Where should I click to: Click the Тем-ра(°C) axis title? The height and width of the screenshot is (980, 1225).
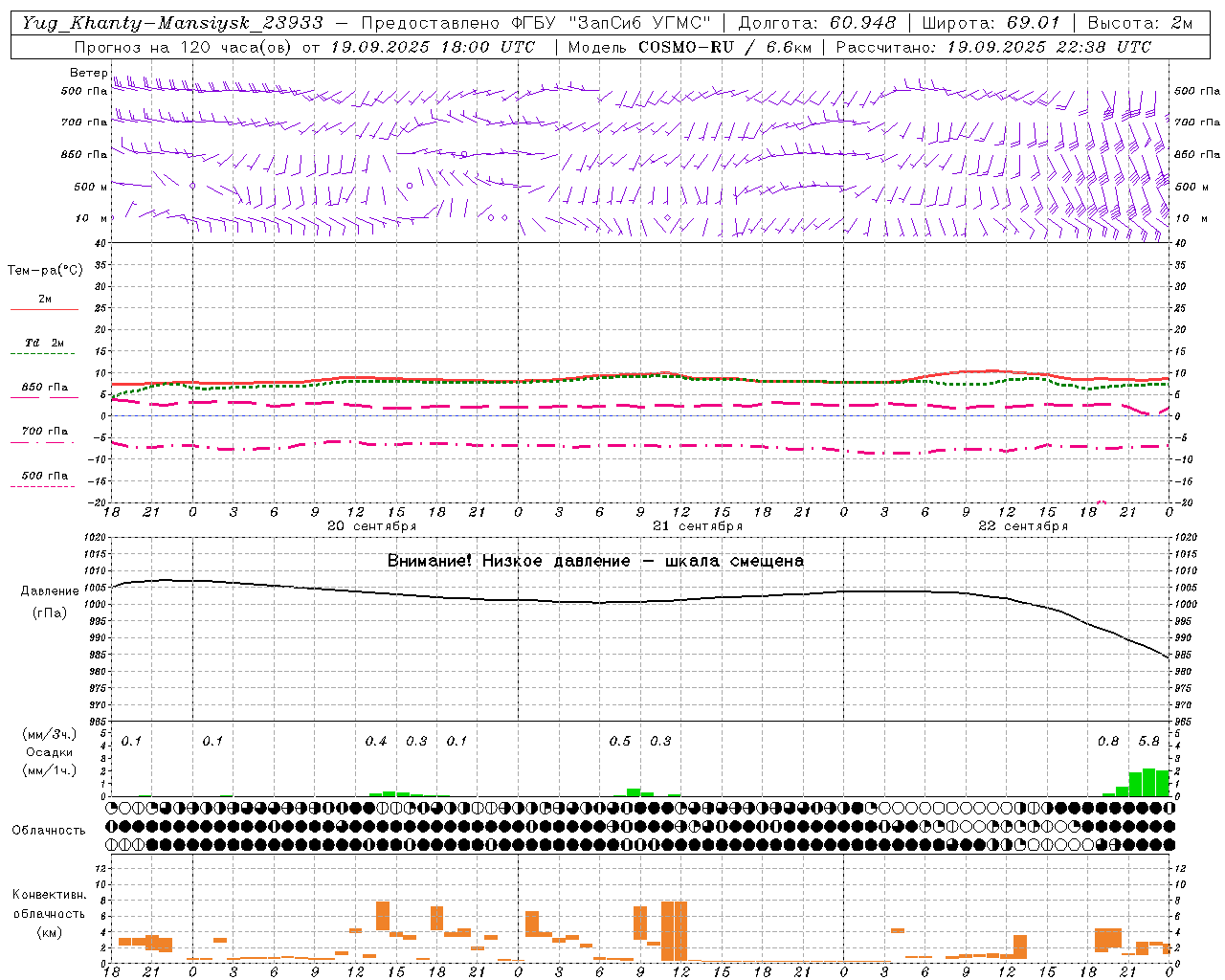(45, 271)
